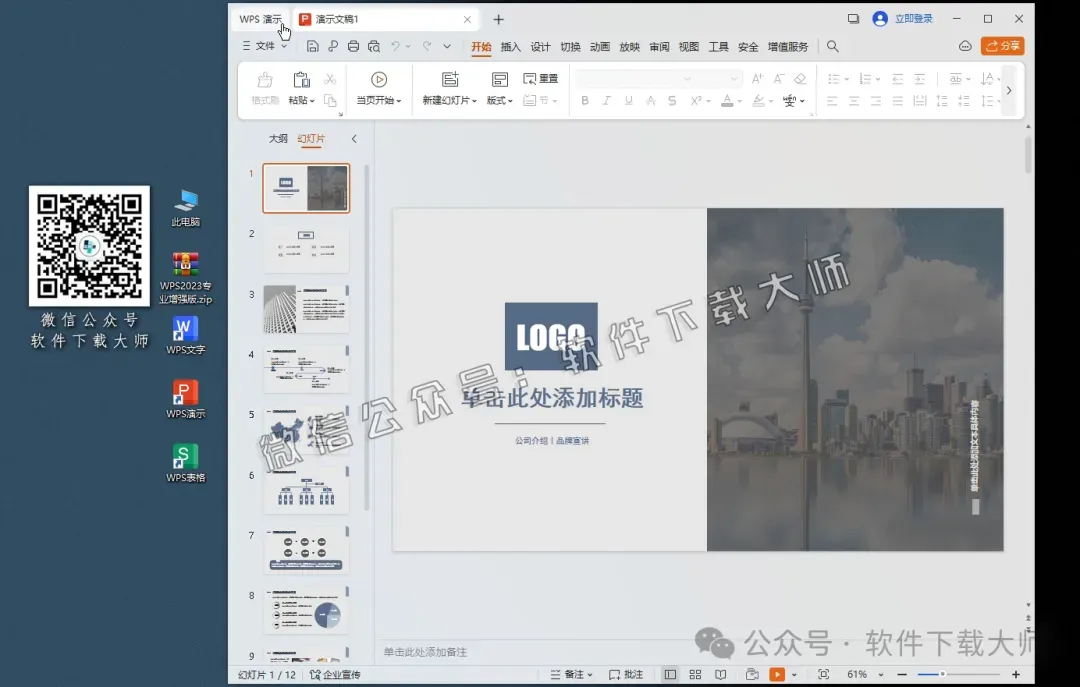Screen dimensions: 1080x687
Task: Switch to Reading view book icon
Action: (720, 675)
